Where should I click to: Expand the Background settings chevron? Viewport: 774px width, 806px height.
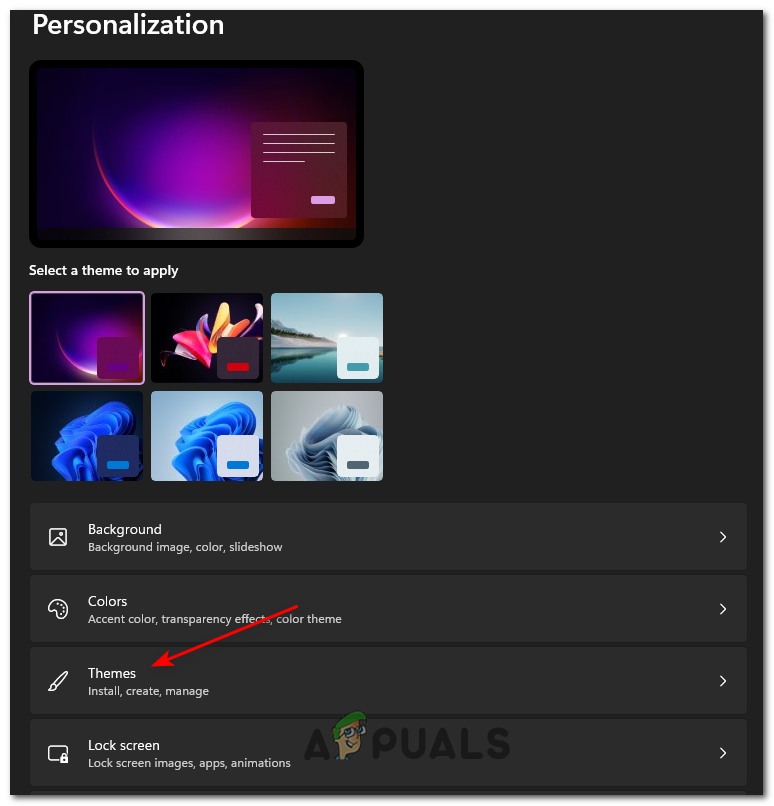point(723,537)
